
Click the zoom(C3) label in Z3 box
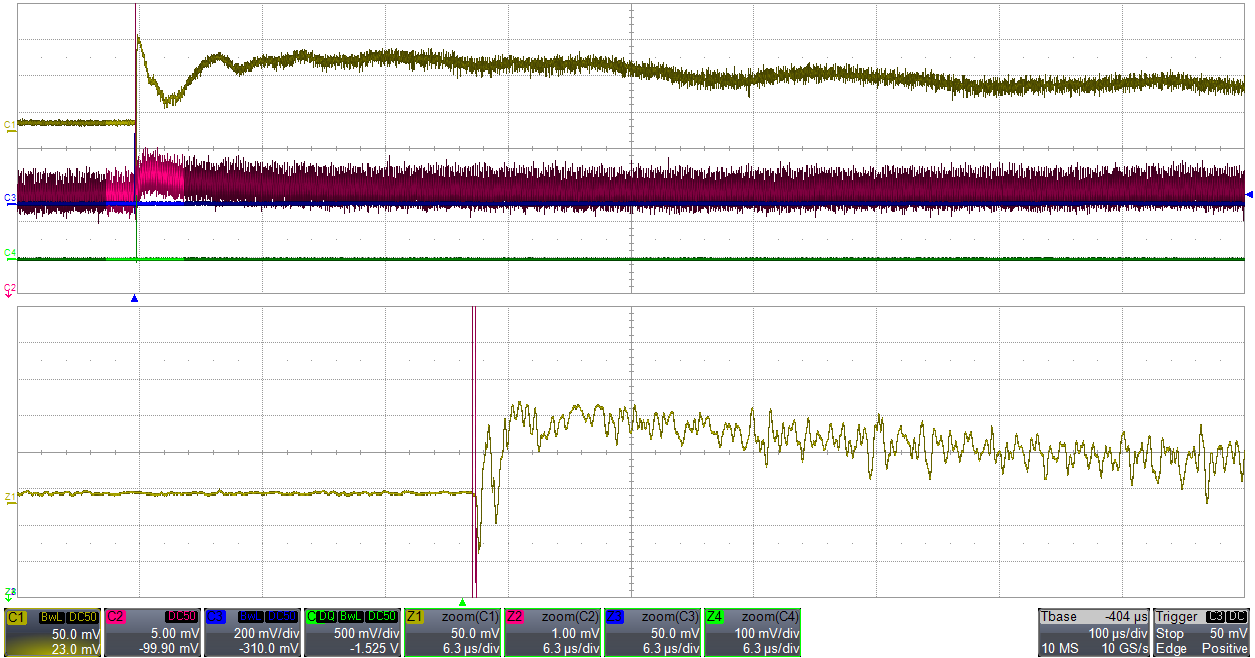point(670,617)
